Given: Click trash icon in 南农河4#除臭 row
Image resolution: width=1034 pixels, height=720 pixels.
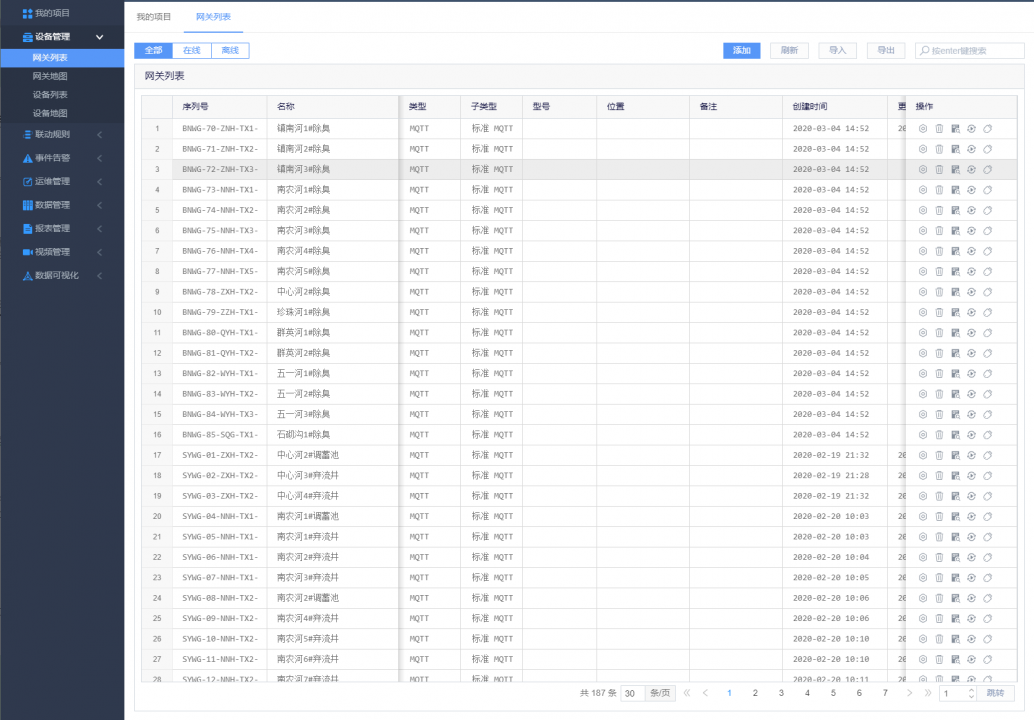Looking at the screenshot, I should (x=939, y=251).
